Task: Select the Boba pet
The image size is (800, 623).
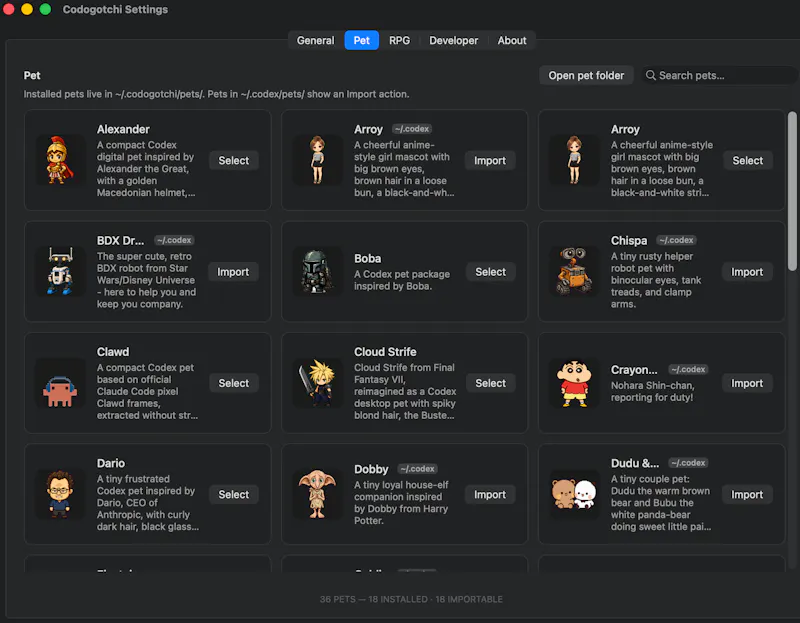Action: [x=490, y=272]
